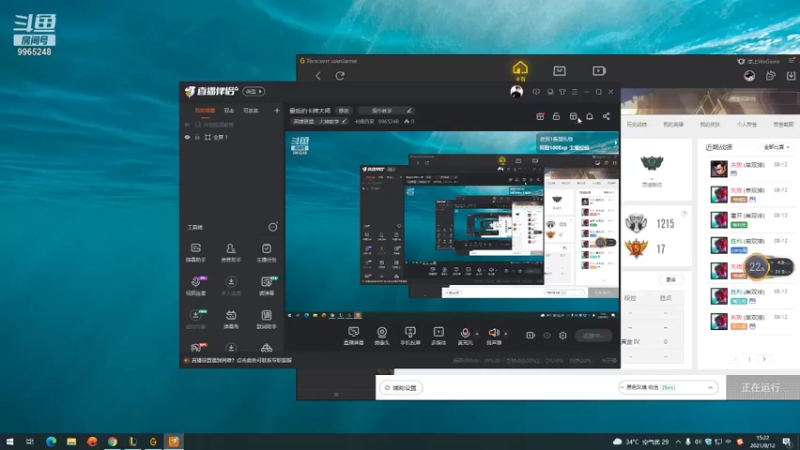800x450 pixels.
Task: Toggle the preview eye icon in bottom toolbar
Action: point(547,335)
